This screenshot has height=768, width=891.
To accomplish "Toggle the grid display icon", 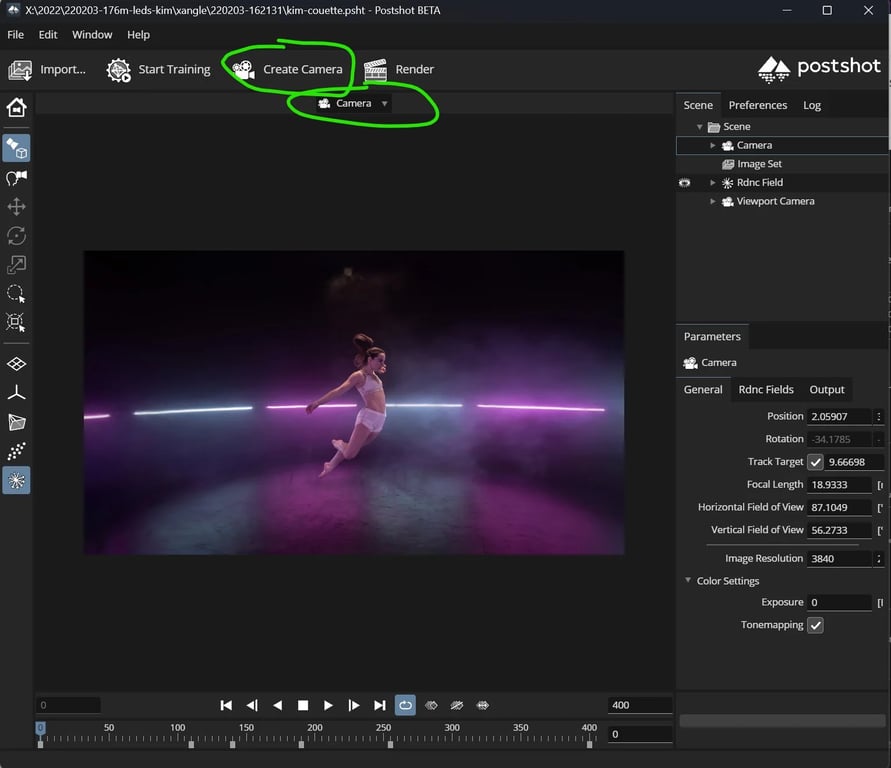I will coord(16,364).
